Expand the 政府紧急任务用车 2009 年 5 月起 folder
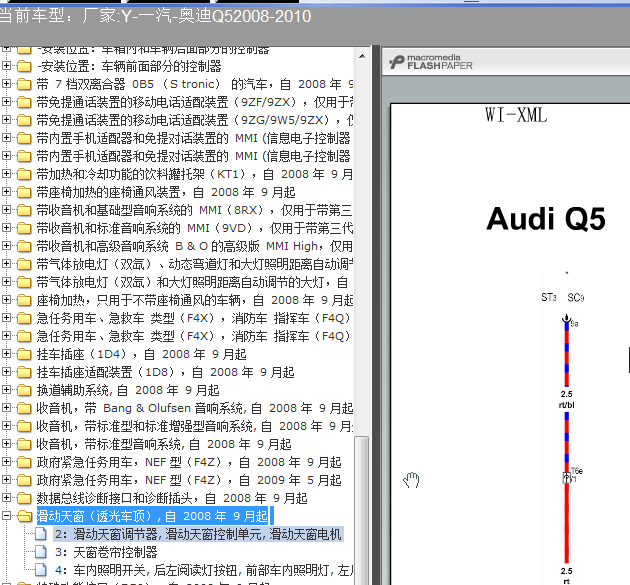Screen dimensions: 630x585 pos(6,479)
